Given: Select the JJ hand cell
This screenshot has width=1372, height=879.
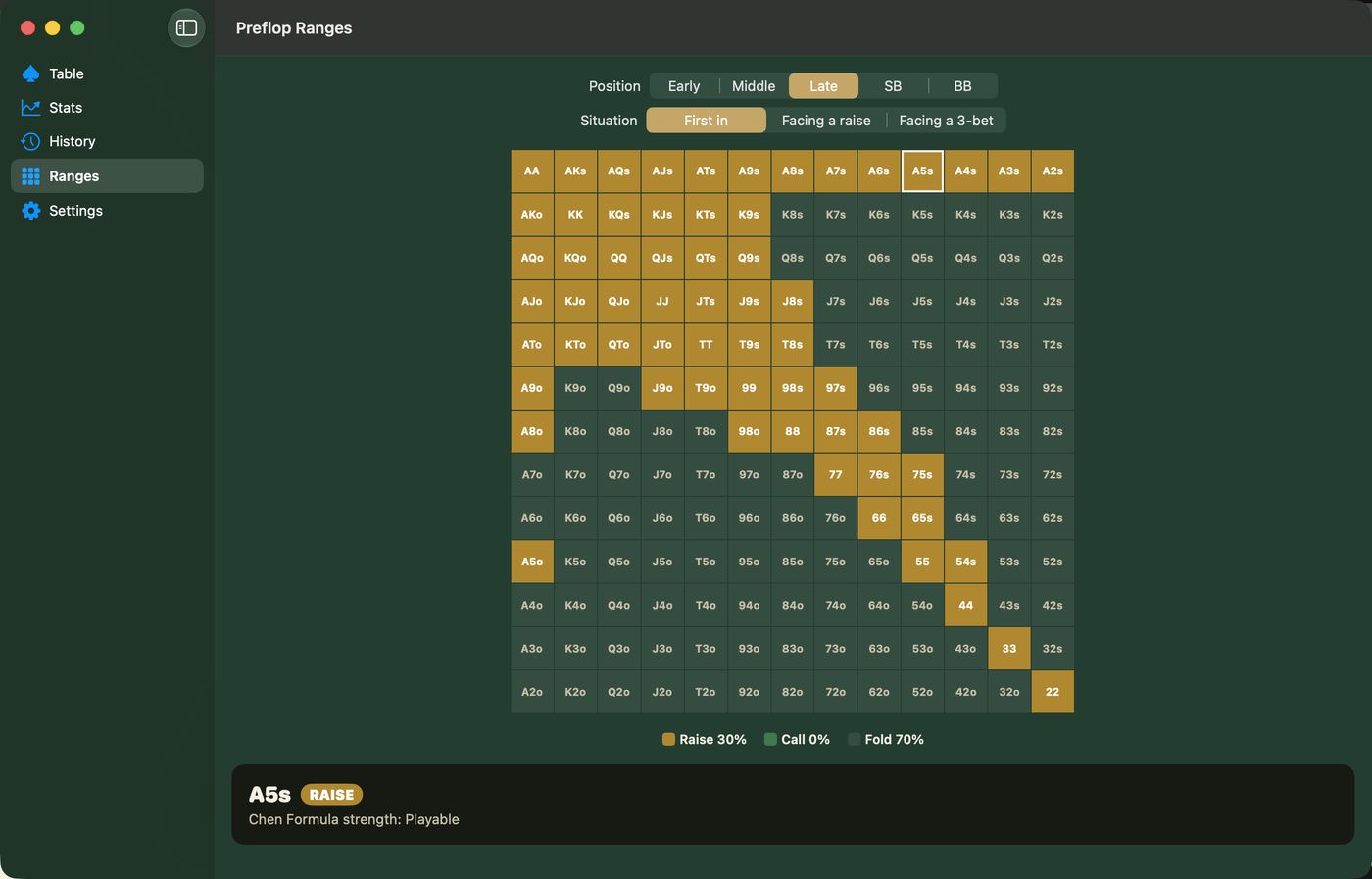Looking at the screenshot, I should (x=662, y=302).
